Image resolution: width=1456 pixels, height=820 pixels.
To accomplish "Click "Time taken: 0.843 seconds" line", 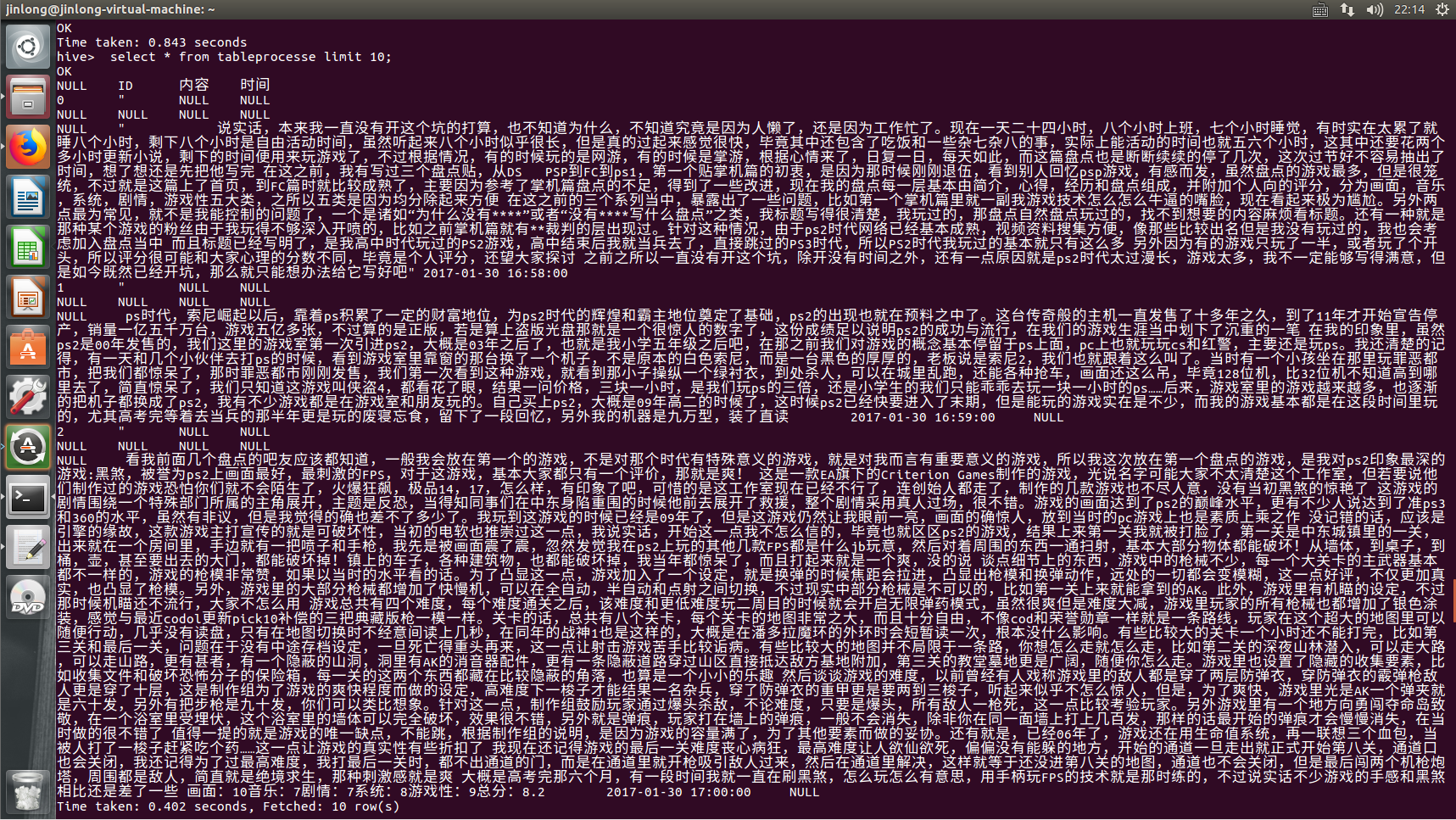I will coord(152,42).
